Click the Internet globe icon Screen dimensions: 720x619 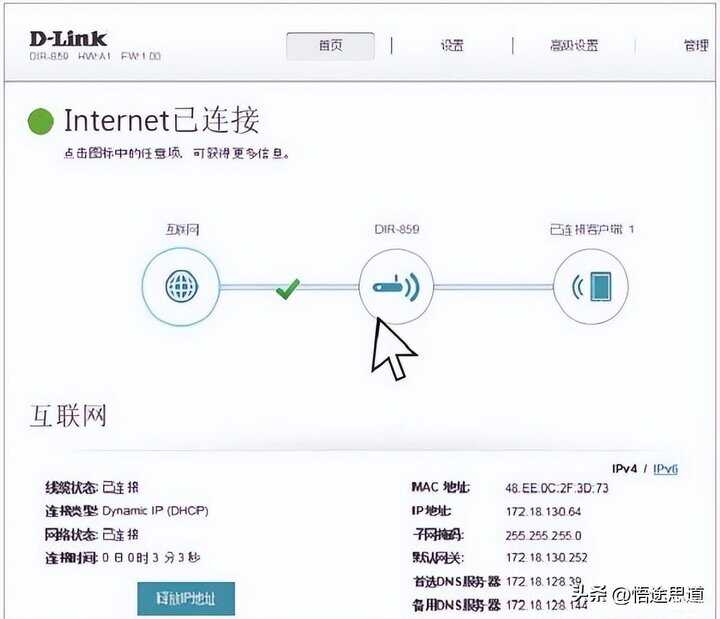(181, 287)
